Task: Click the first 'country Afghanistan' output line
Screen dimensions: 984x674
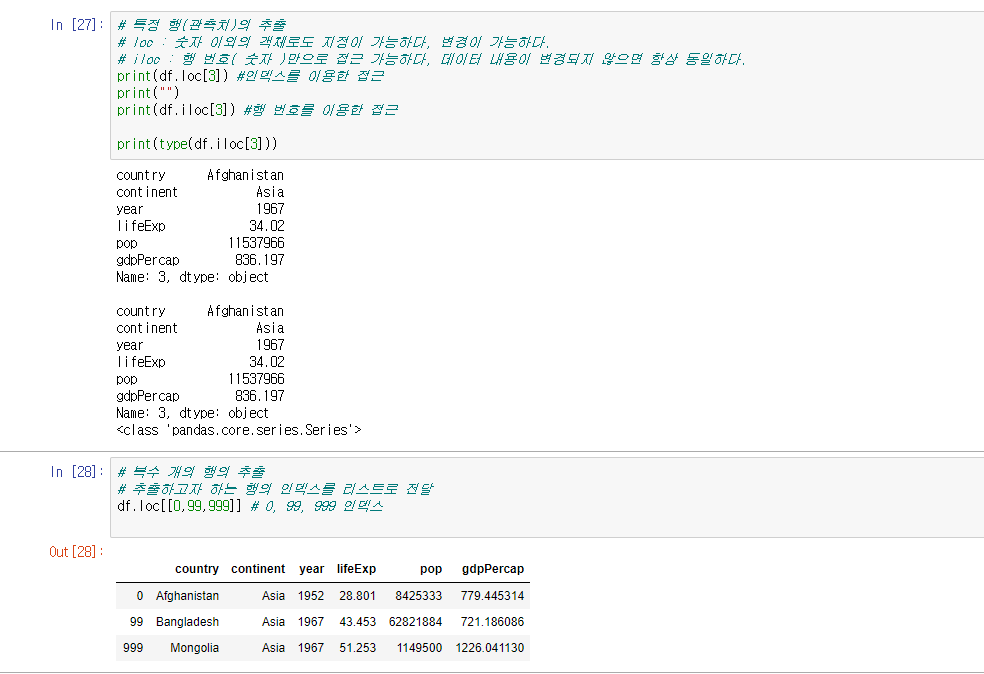Action: [200, 175]
